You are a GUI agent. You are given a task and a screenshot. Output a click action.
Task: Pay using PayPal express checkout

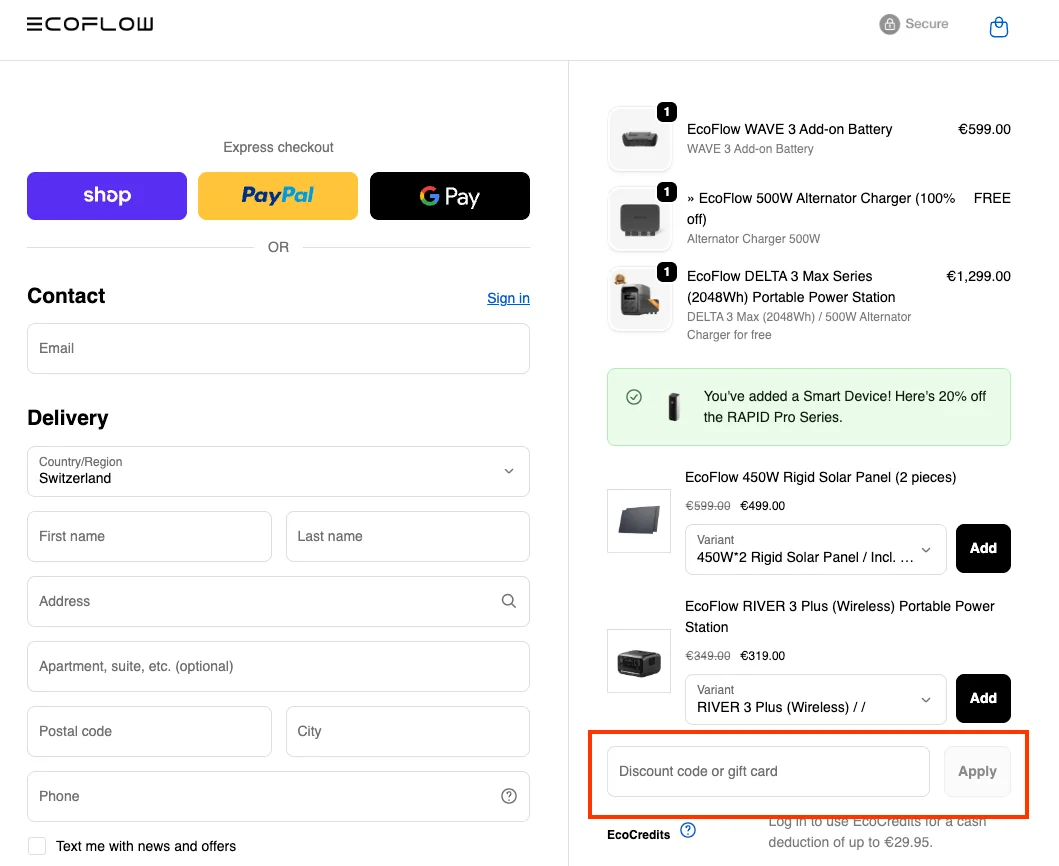tap(278, 196)
